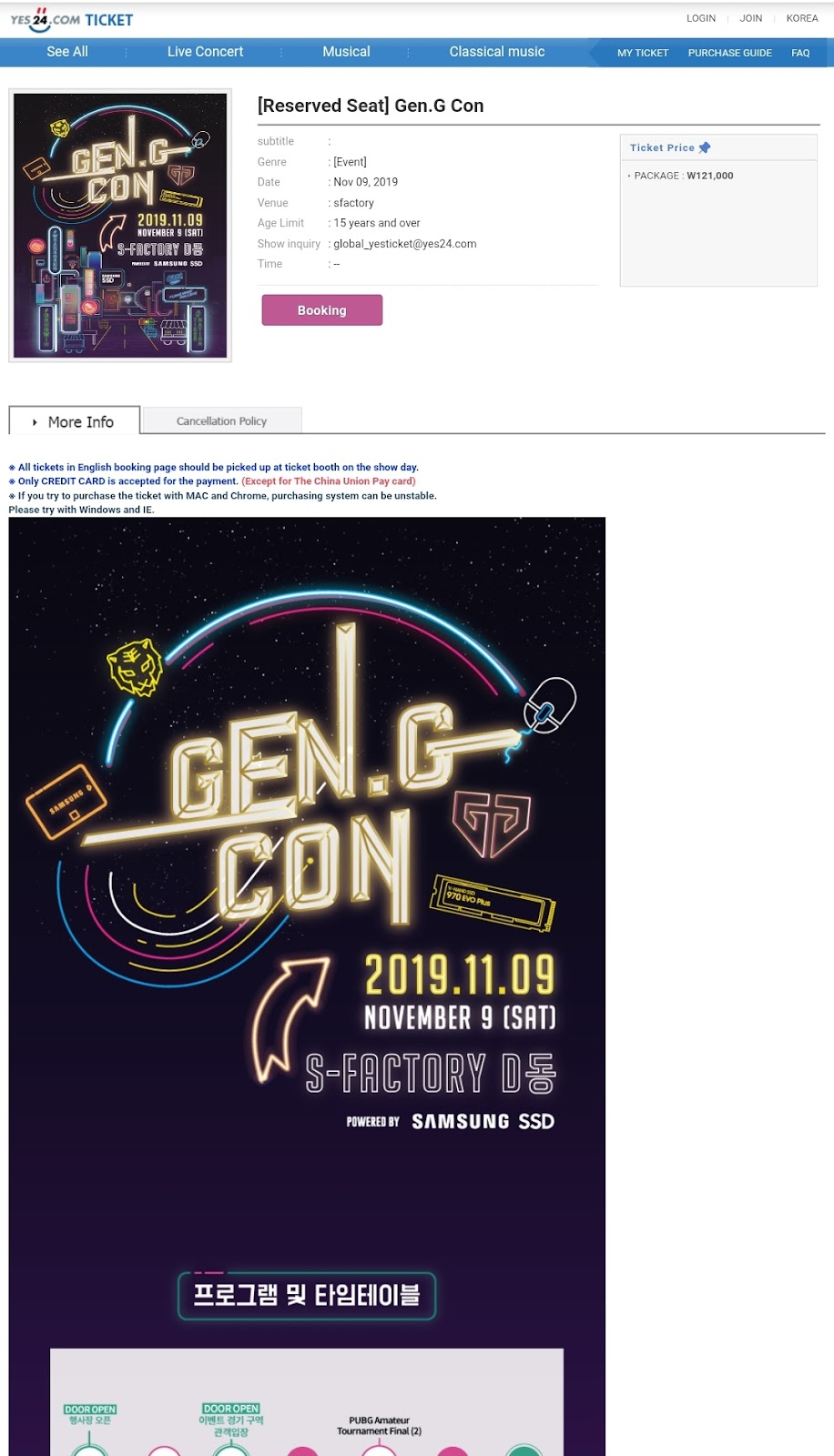Go to the Classical music category

tap(496, 52)
